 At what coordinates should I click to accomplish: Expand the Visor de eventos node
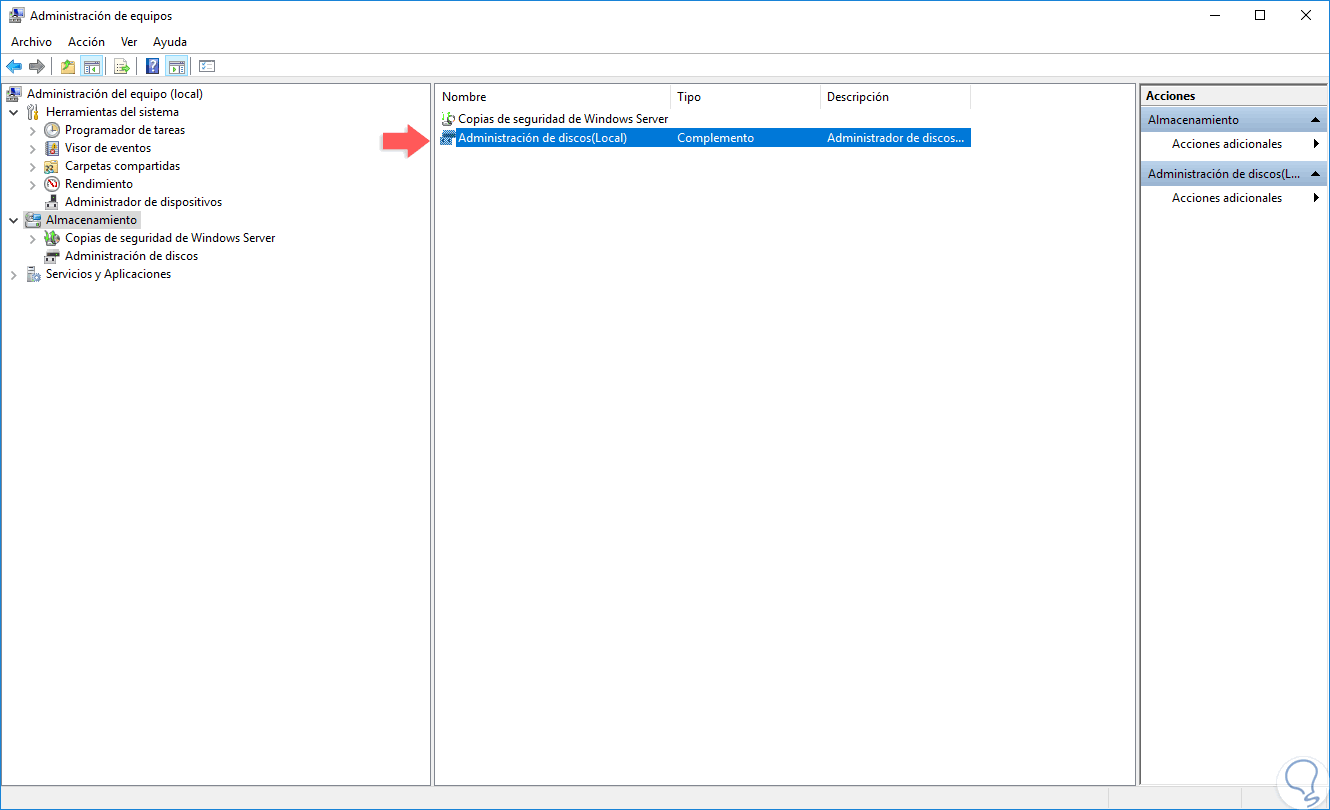[x=33, y=148]
